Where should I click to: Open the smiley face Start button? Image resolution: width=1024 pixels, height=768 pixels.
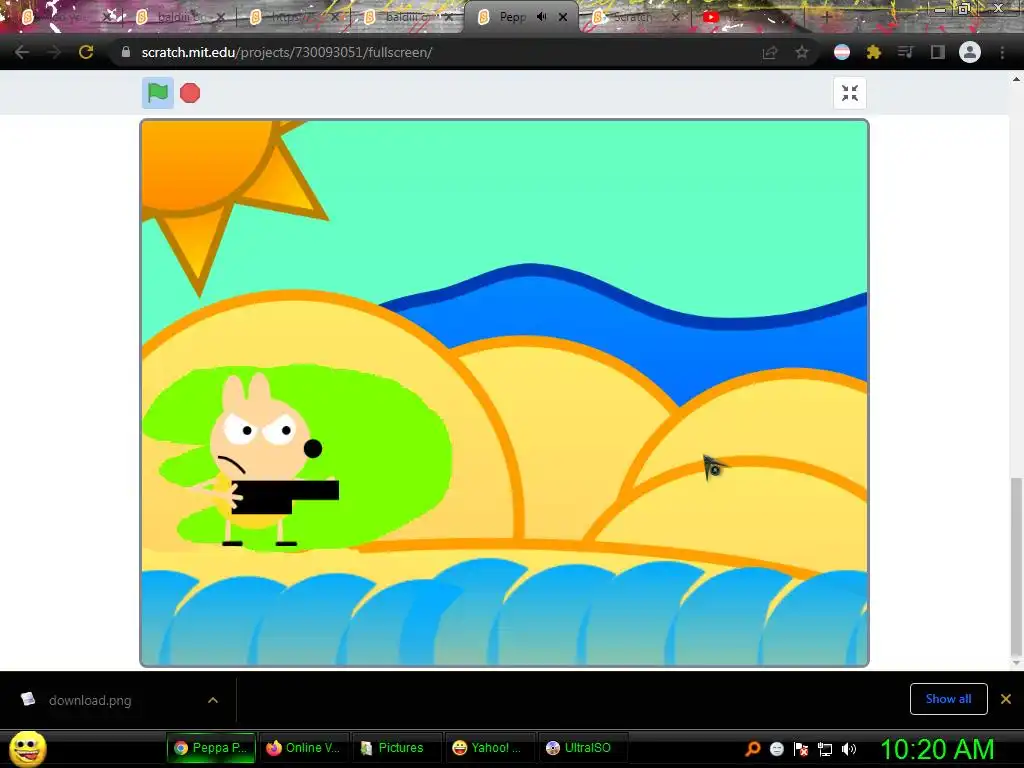[x=28, y=748]
